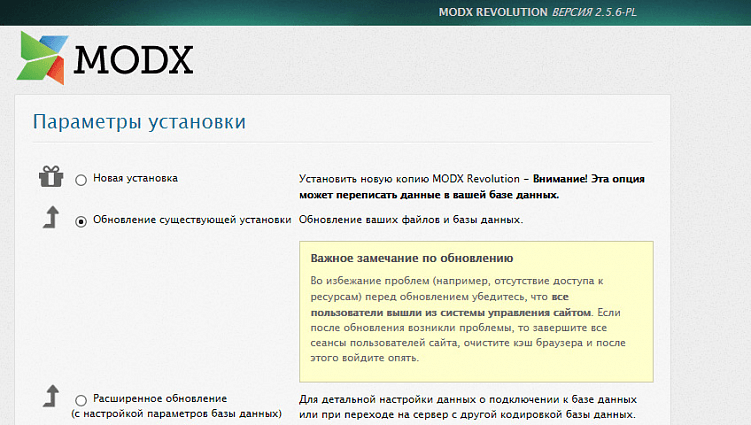Click the label Новая установка

point(136,178)
